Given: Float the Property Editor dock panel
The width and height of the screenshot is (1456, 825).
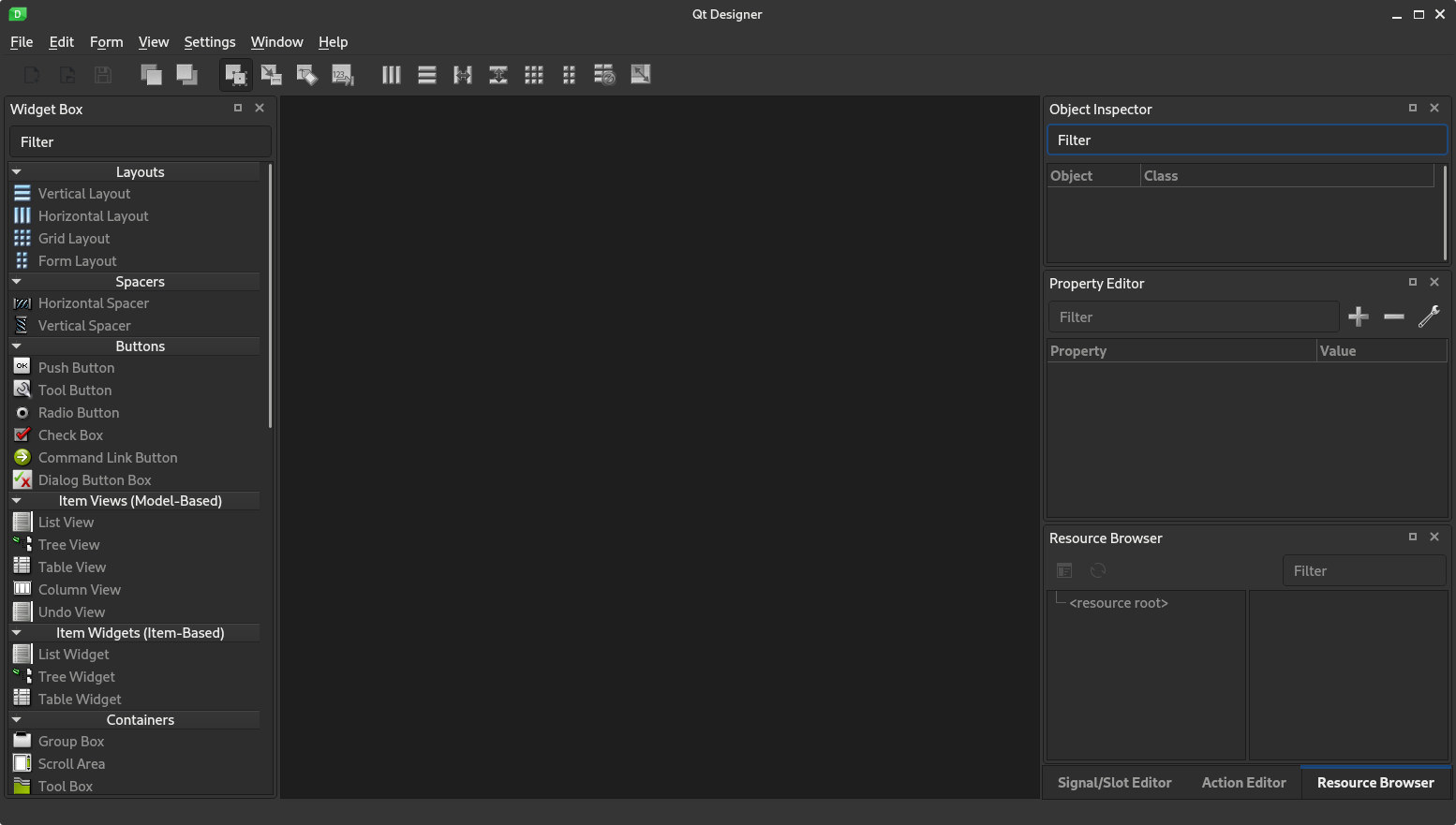Looking at the screenshot, I should click(x=1413, y=282).
